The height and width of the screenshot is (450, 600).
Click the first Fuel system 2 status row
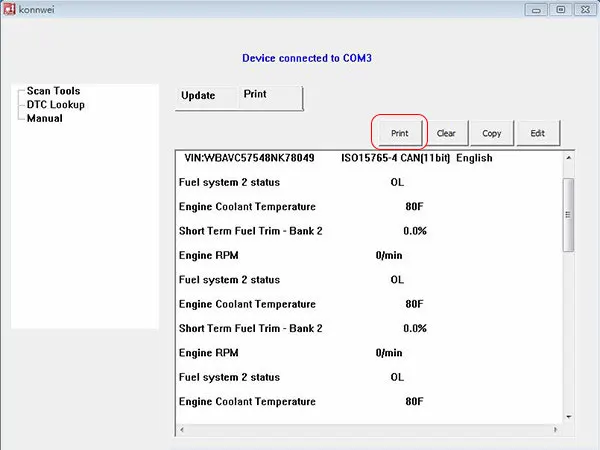click(292, 183)
